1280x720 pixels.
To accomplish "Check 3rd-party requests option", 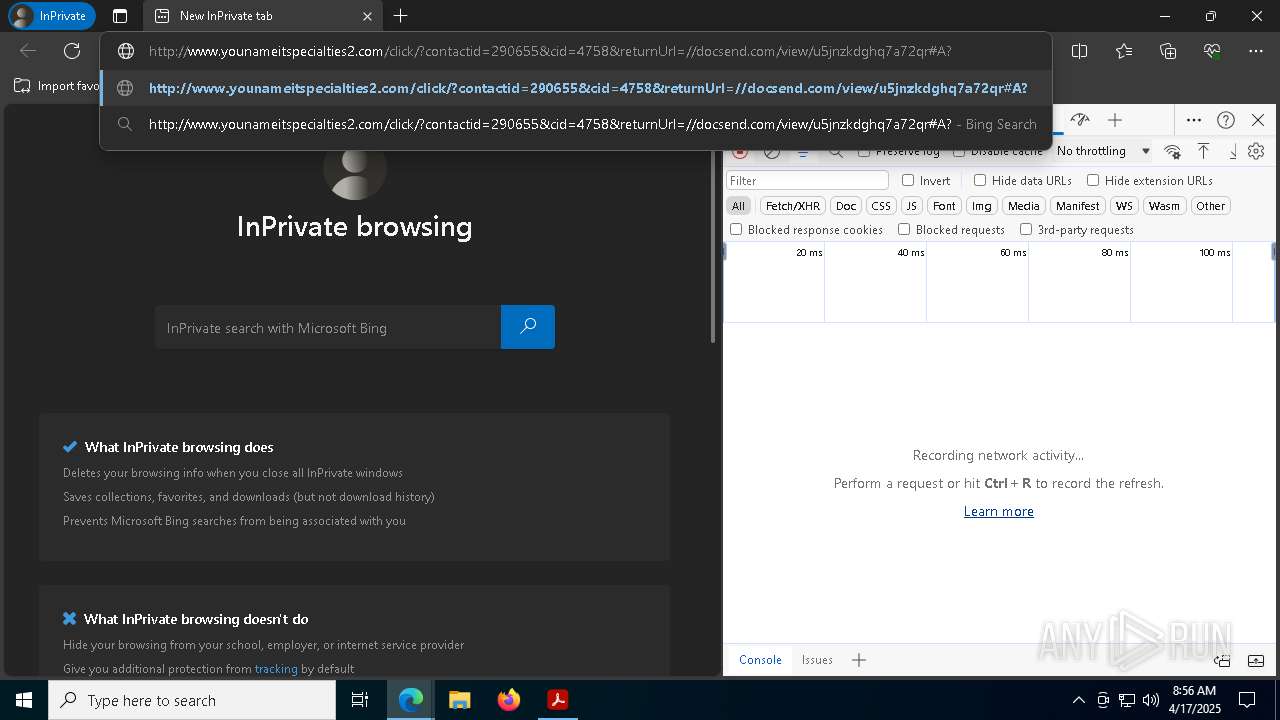I will point(1026,230).
